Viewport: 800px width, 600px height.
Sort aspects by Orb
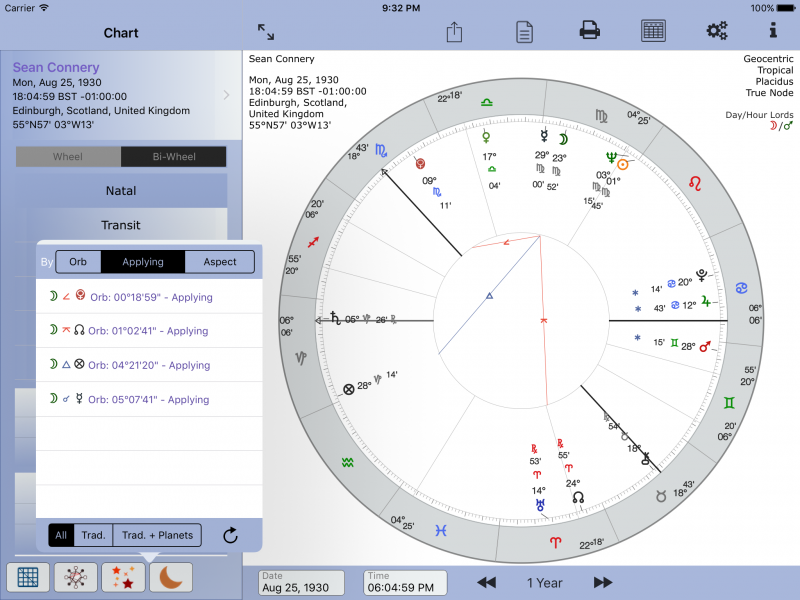pyautogui.click(x=78, y=261)
